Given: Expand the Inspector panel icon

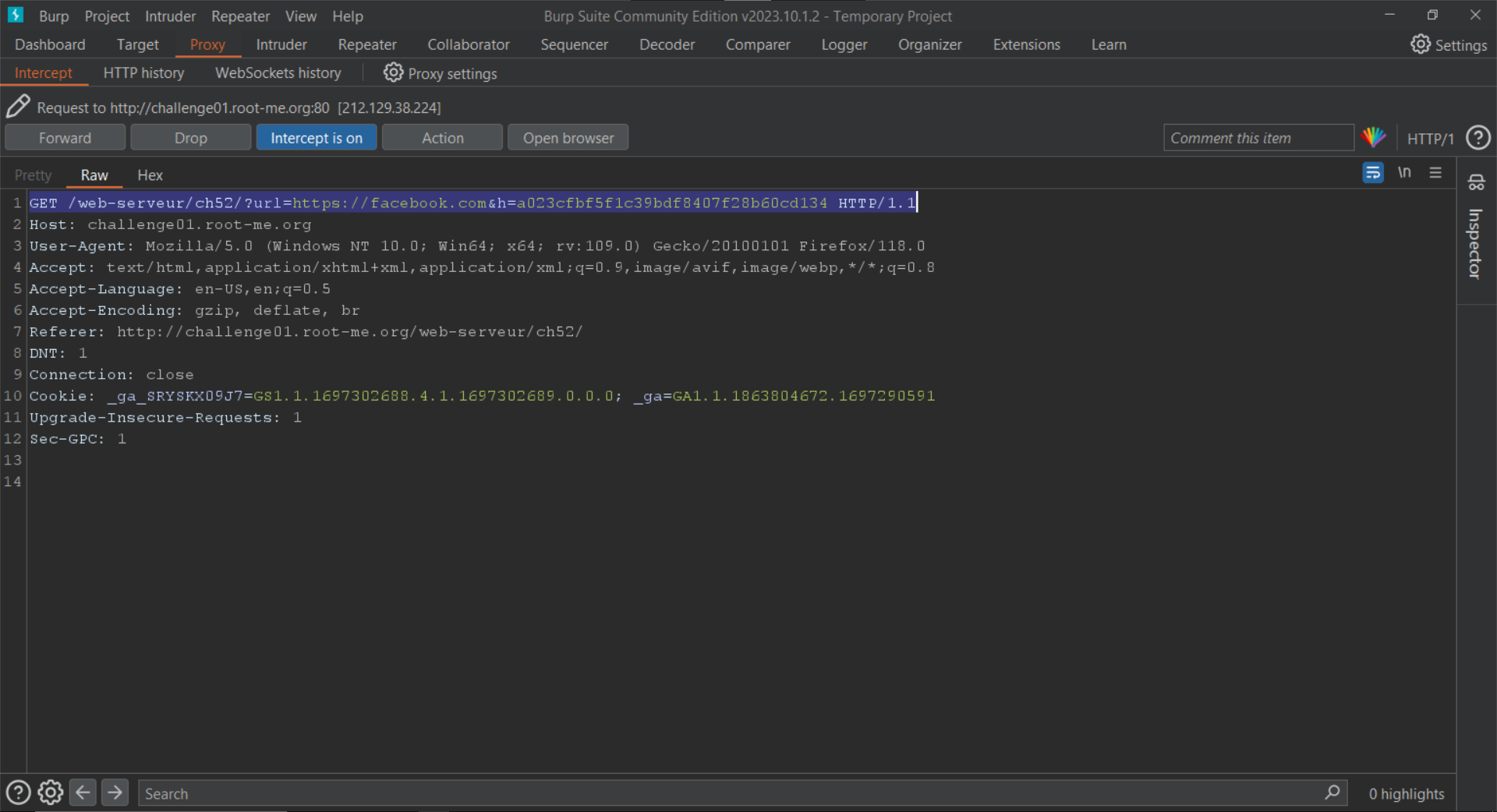Looking at the screenshot, I should 1476,182.
